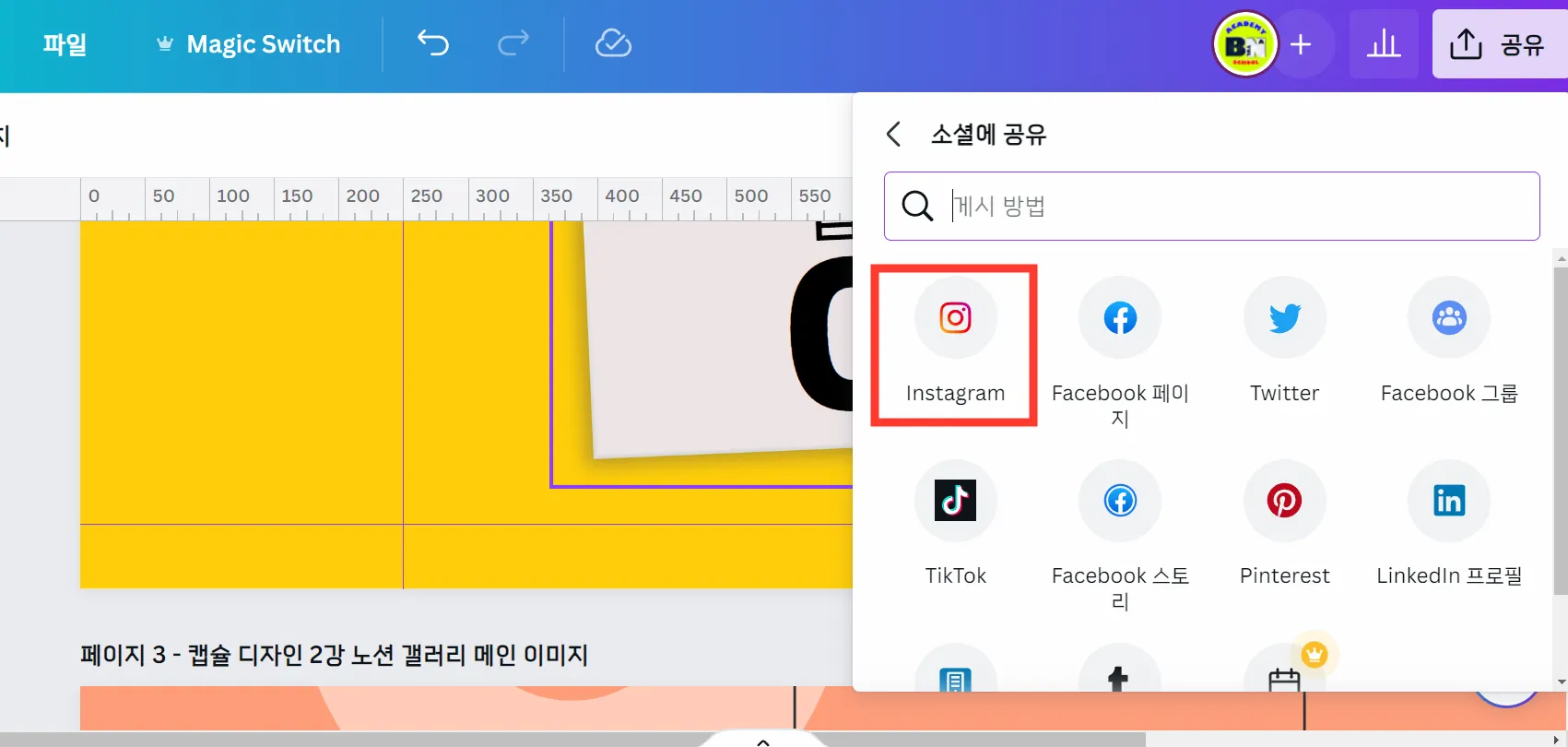Image resolution: width=1568 pixels, height=747 pixels.
Task: Check the cloud save status icon
Action: [613, 43]
